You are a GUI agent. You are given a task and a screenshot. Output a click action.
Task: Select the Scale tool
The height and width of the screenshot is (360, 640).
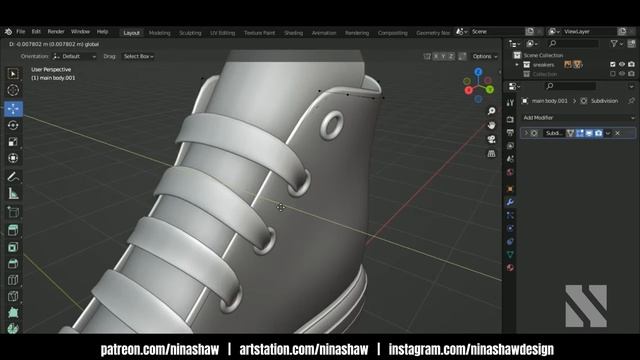(x=13, y=142)
